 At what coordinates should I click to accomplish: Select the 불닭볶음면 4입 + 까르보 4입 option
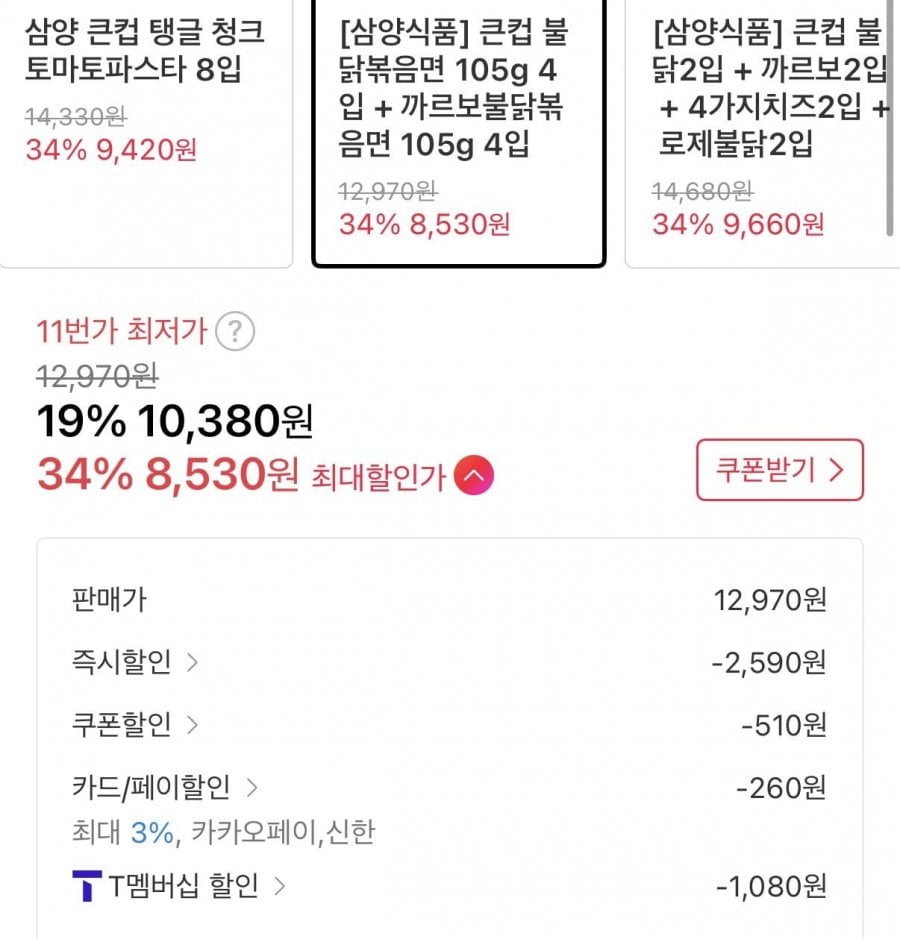(x=459, y=130)
